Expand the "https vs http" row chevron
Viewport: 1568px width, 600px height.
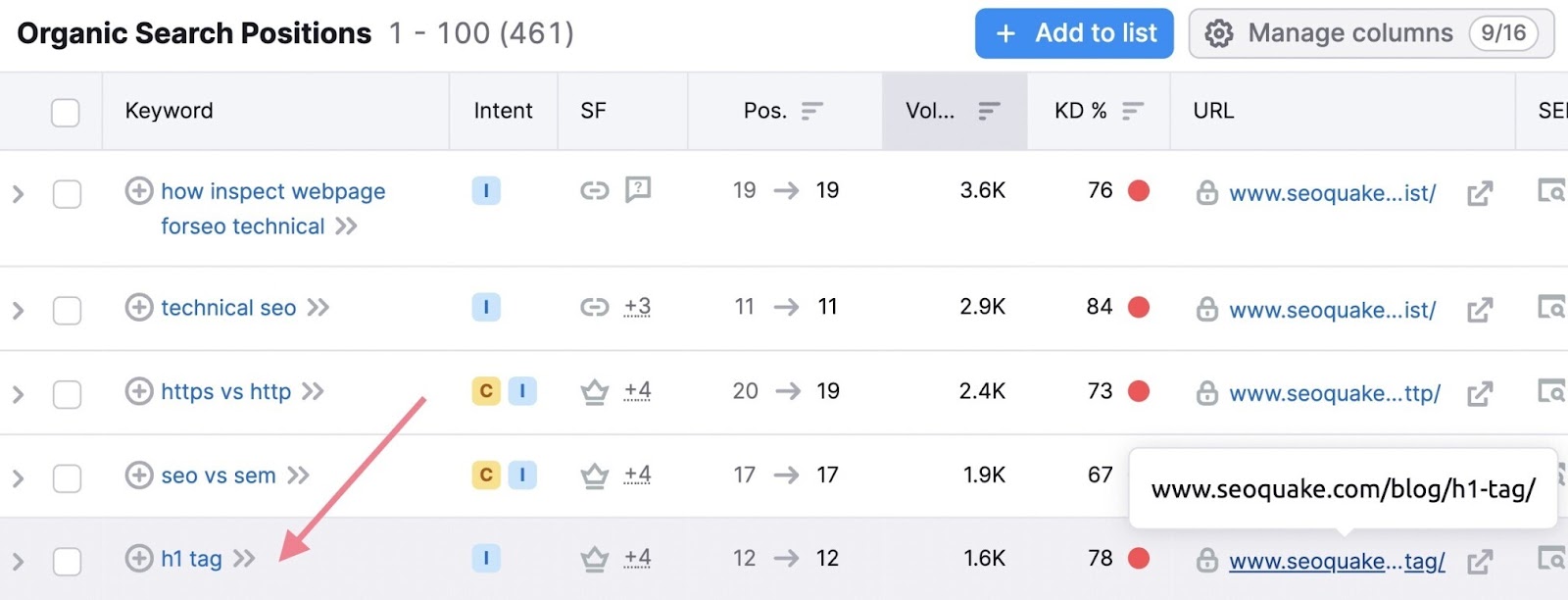tap(16, 392)
